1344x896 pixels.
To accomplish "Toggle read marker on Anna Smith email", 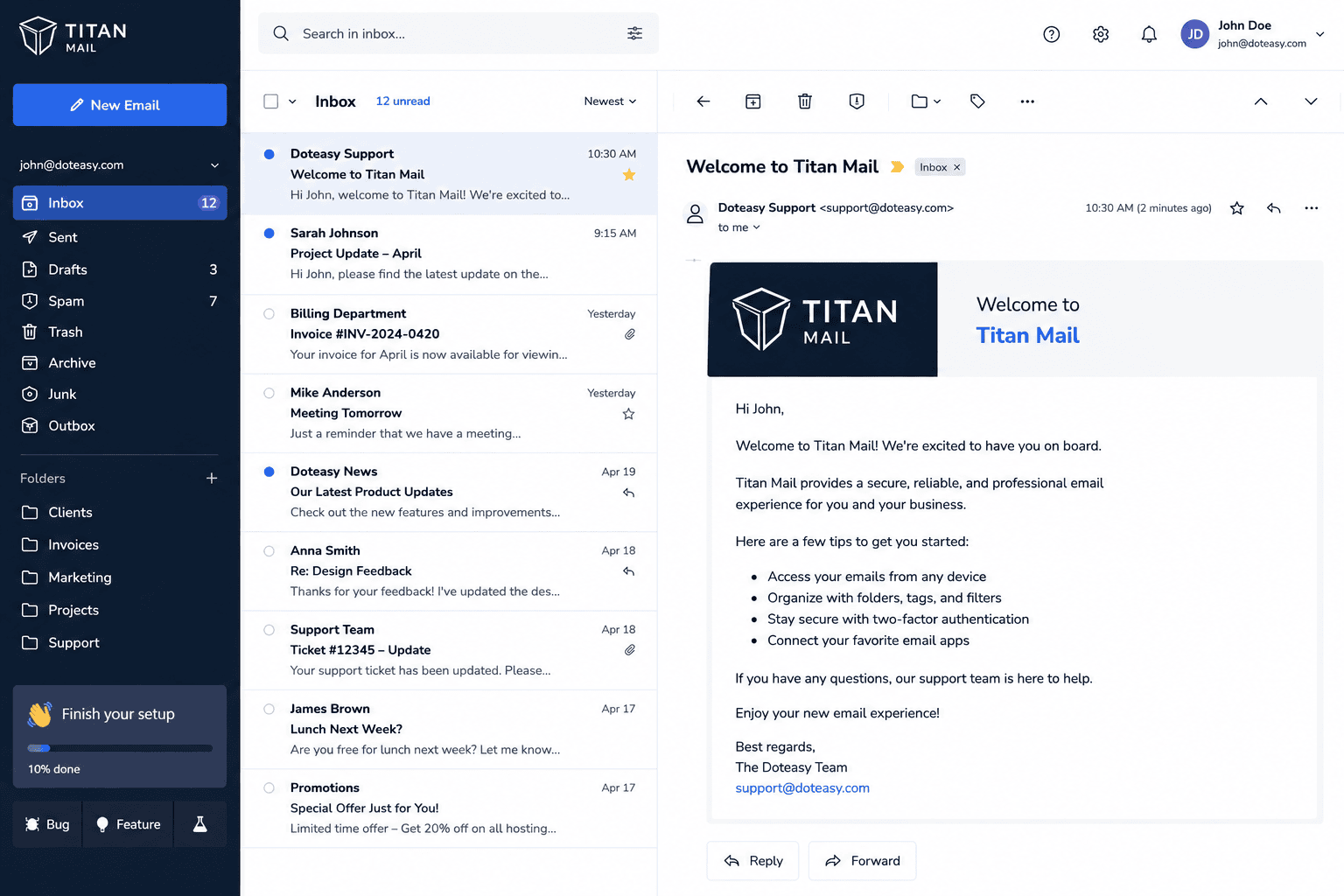I will 269,551.
